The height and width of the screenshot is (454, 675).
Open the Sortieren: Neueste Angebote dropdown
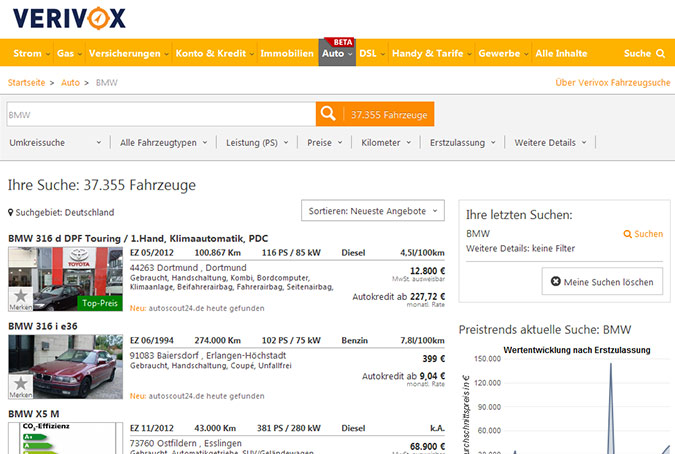click(373, 211)
